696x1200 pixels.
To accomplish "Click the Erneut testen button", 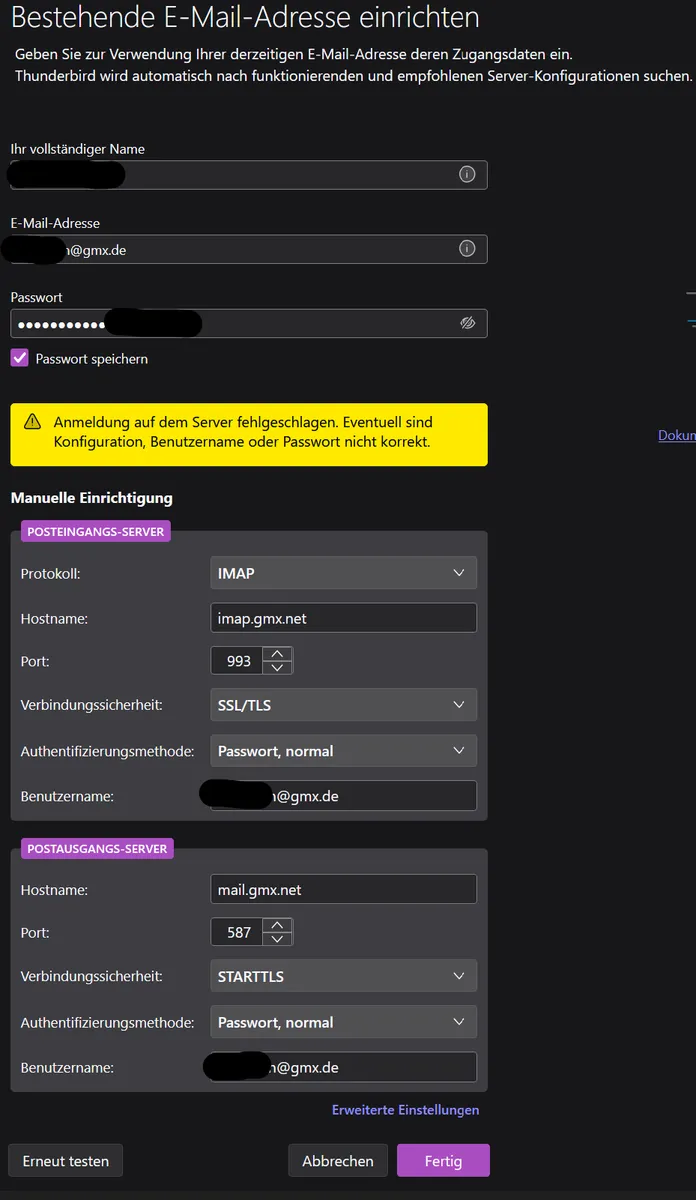I will (66, 1161).
